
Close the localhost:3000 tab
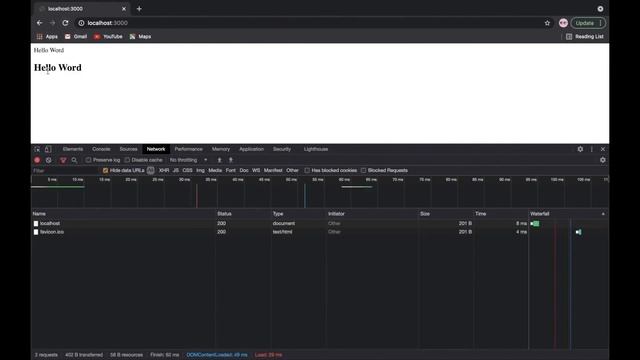[x=124, y=9]
